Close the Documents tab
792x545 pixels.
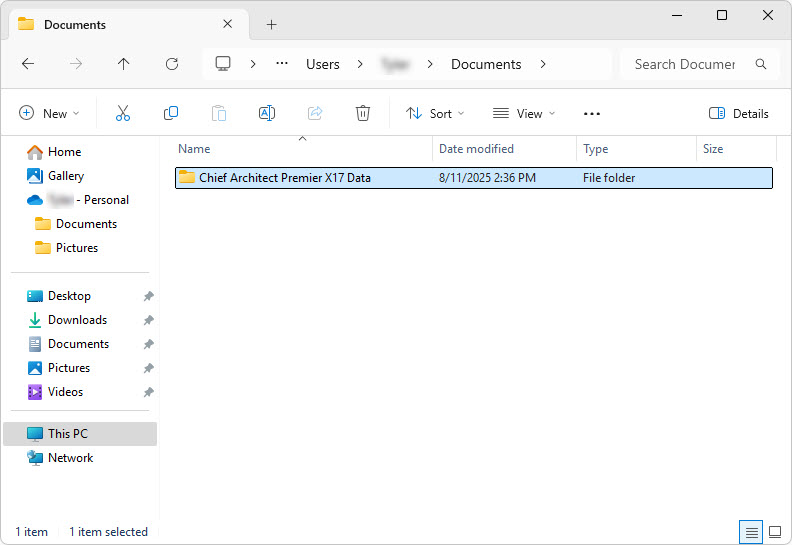point(228,24)
